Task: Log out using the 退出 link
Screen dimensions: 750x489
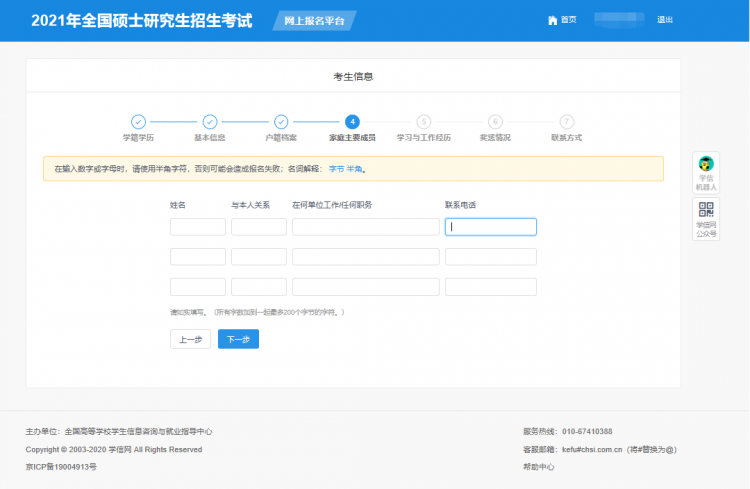Action: click(665, 20)
